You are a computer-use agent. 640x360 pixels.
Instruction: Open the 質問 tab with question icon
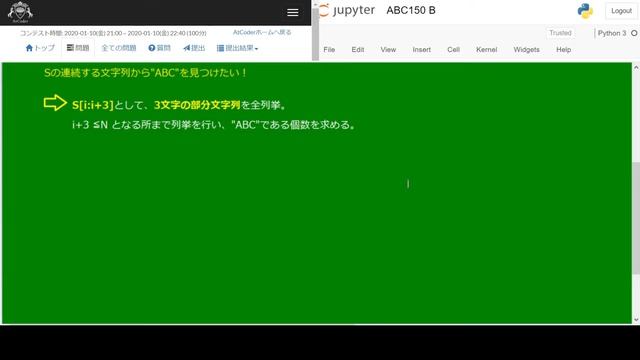160,48
